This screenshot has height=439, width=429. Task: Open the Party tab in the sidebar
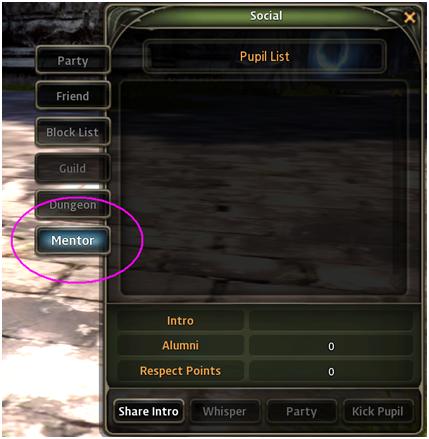click(73, 60)
